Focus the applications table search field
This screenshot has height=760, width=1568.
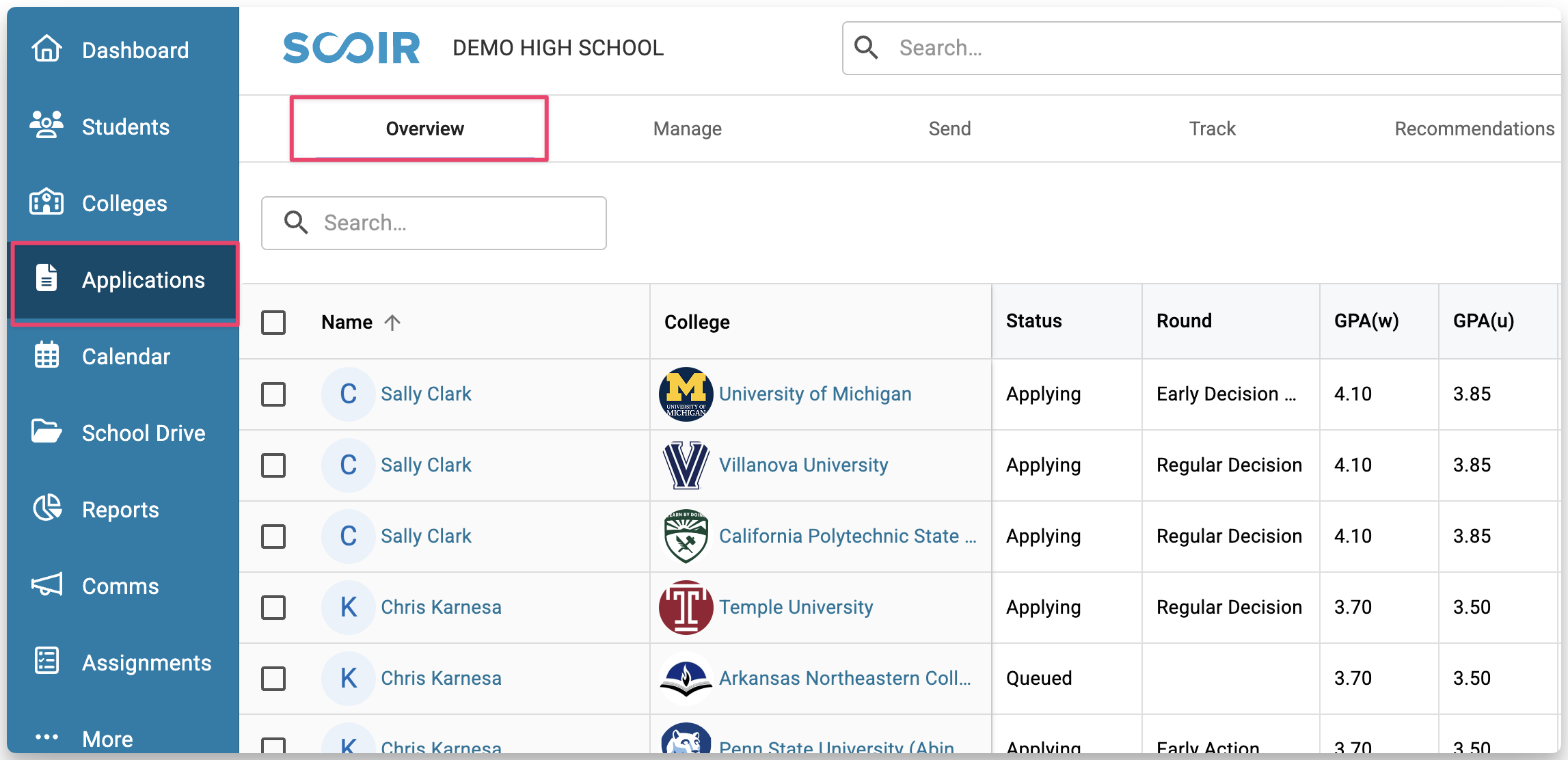pyautogui.click(x=451, y=223)
